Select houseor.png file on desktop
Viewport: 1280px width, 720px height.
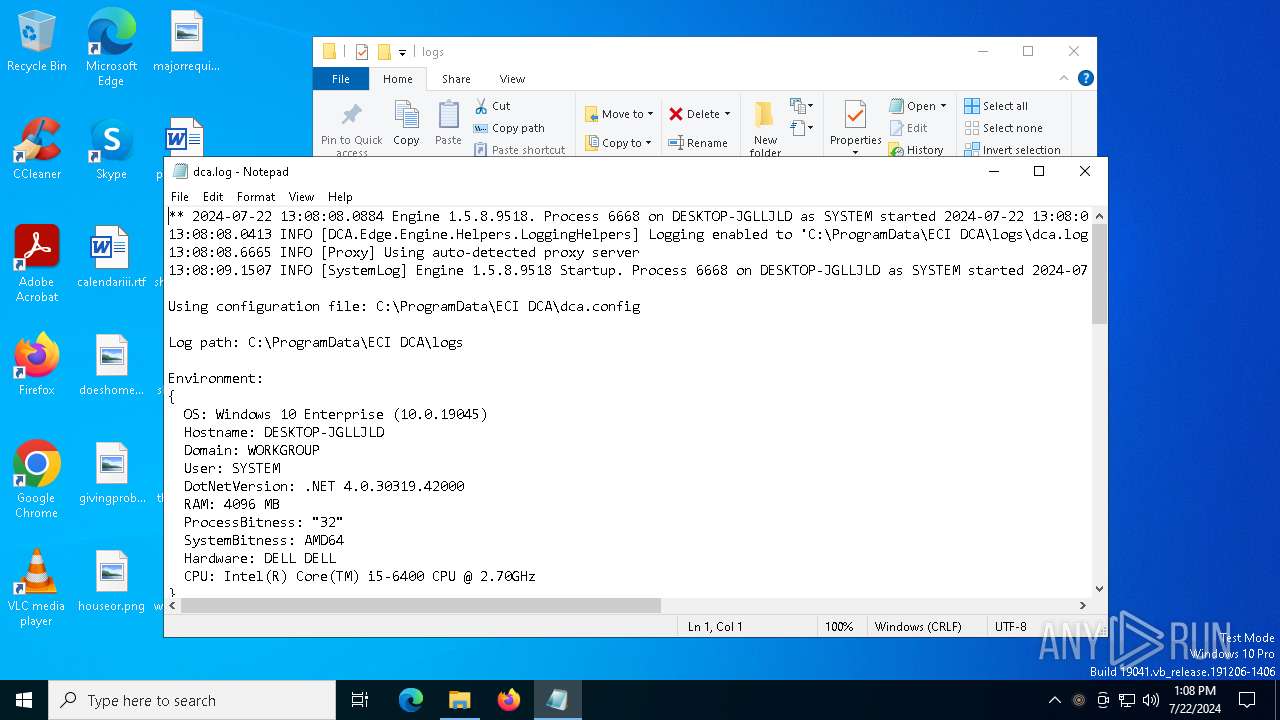pos(111,581)
